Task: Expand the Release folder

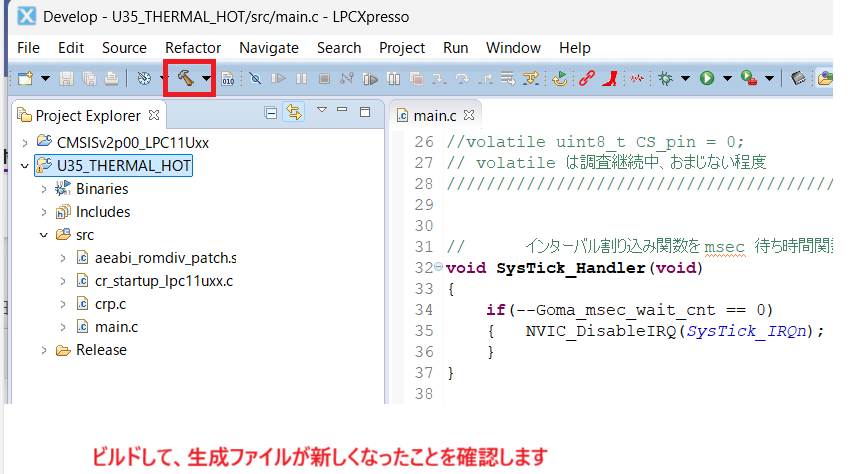Action: point(44,350)
